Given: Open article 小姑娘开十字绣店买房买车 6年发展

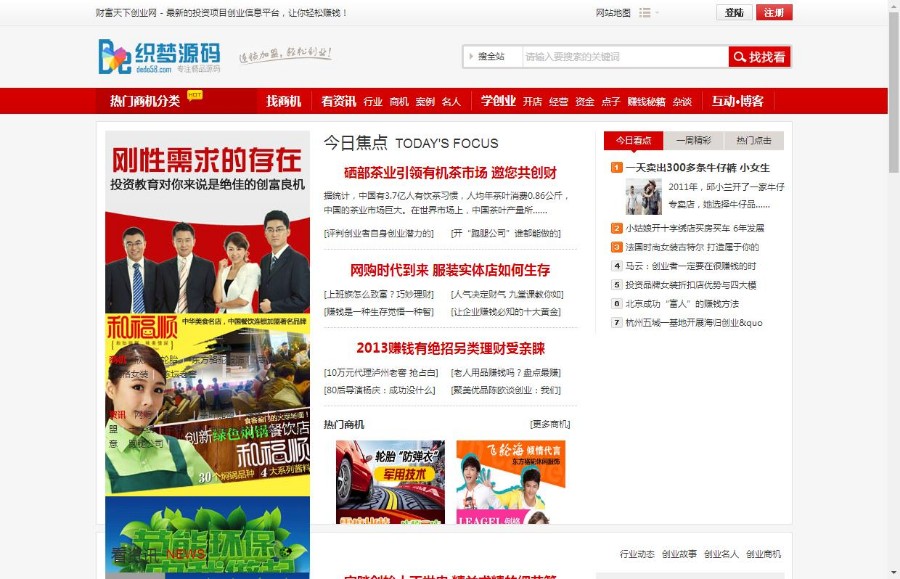Looking at the screenshot, I should [x=695, y=228].
